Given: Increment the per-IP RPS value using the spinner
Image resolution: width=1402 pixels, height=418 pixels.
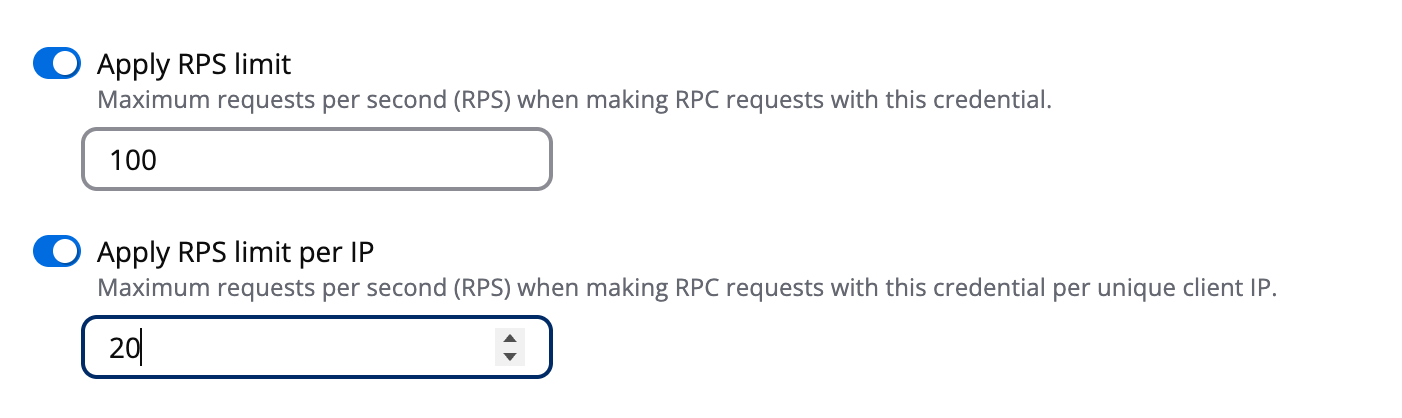Looking at the screenshot, I should [x=510, y=339].
